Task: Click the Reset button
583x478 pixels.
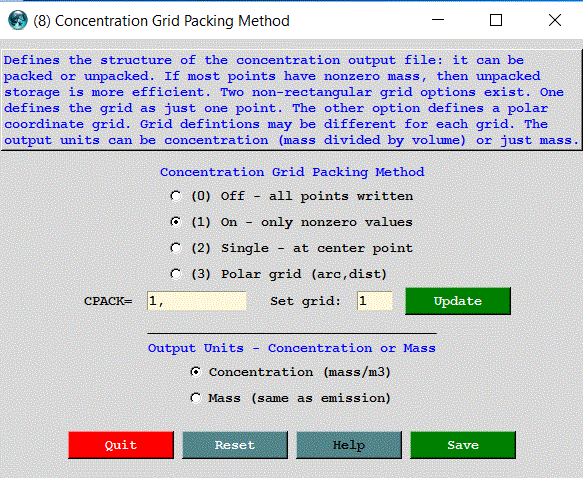Action: tap(235, 445)
